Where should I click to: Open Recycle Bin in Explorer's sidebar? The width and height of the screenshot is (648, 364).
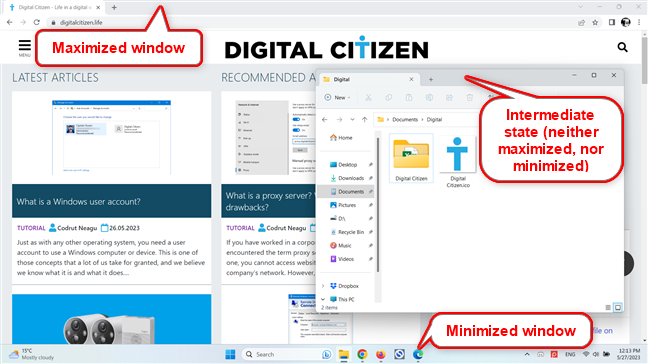point(347,232)
